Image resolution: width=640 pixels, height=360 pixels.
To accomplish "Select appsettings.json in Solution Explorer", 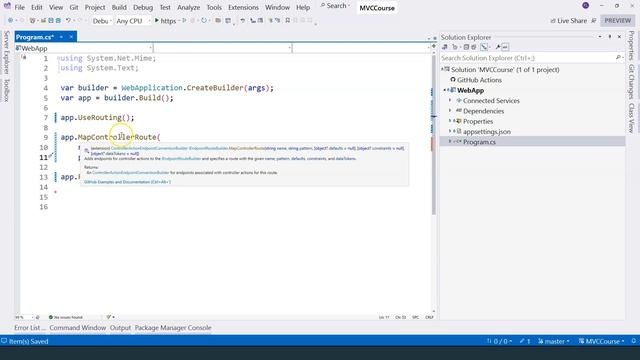I will pyautogui.click(x=487, y=131).
